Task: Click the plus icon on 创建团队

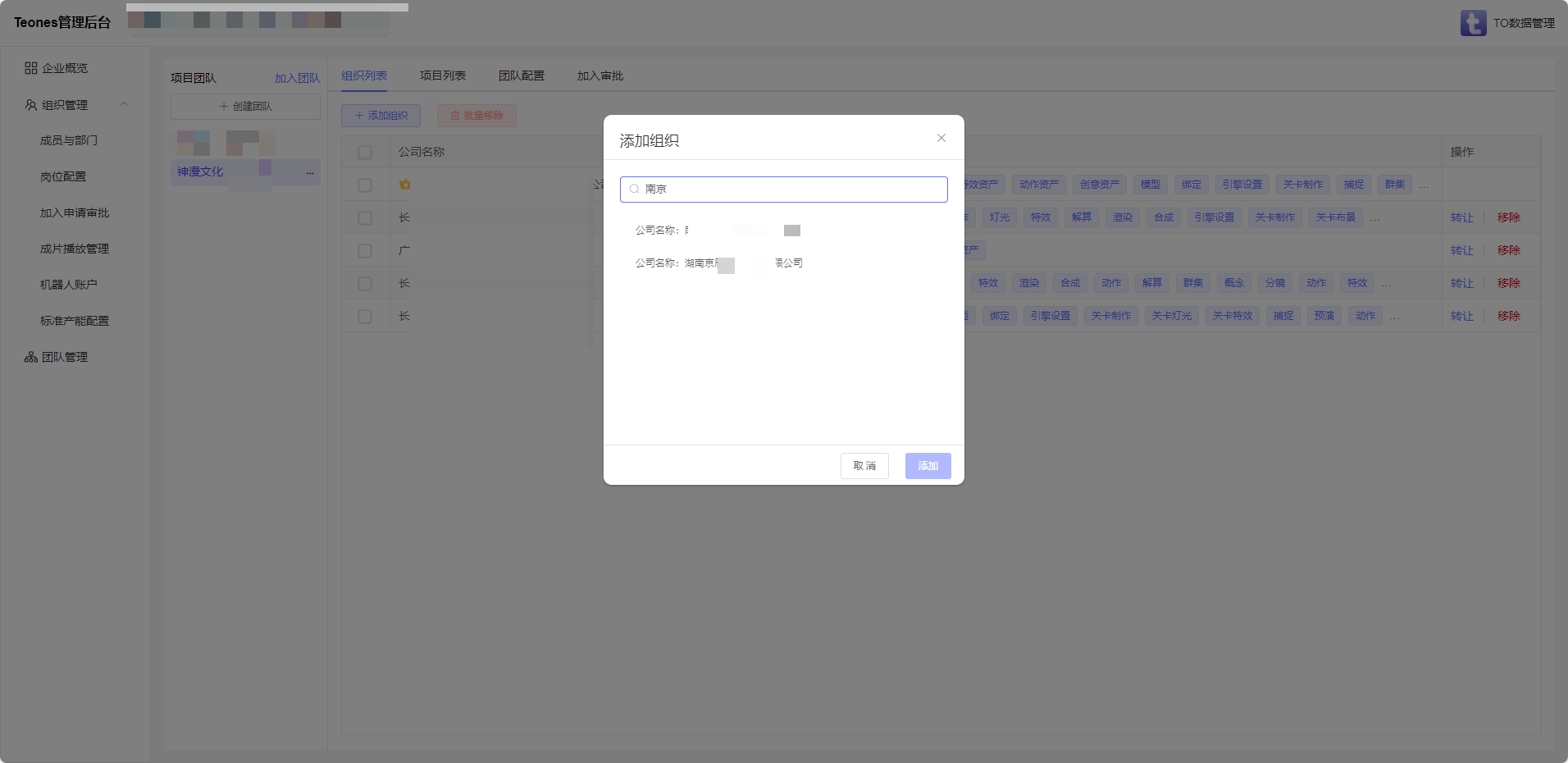Action: pos(223,107)
